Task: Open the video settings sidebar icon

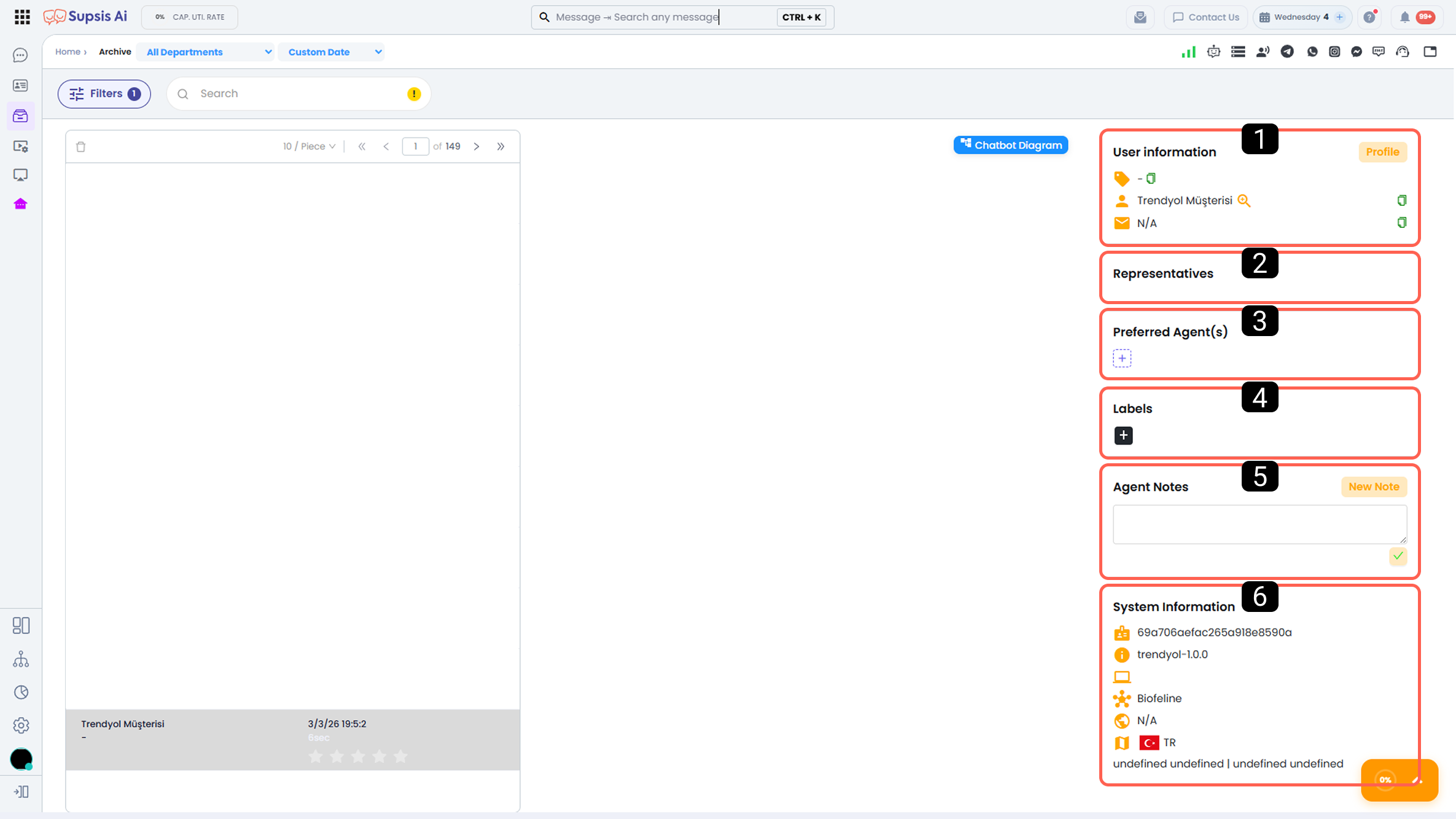Action: (20, 146)
